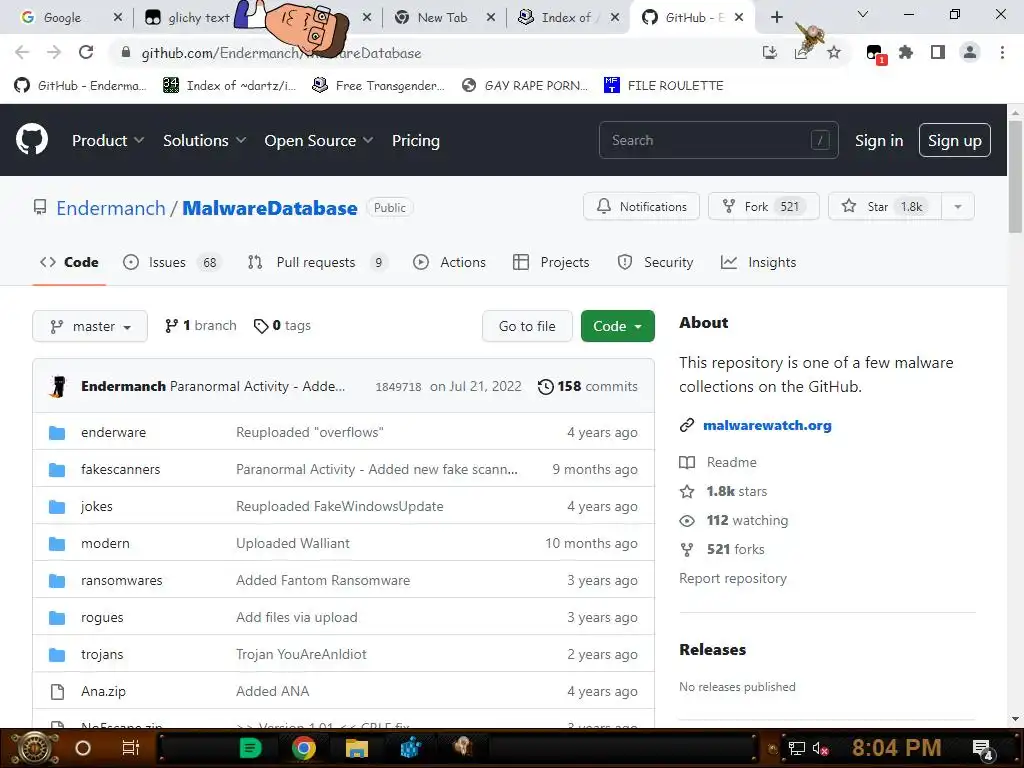Open the Readme link in About
The width and height of the screenshot is (1024, 768).
(718, 462)
